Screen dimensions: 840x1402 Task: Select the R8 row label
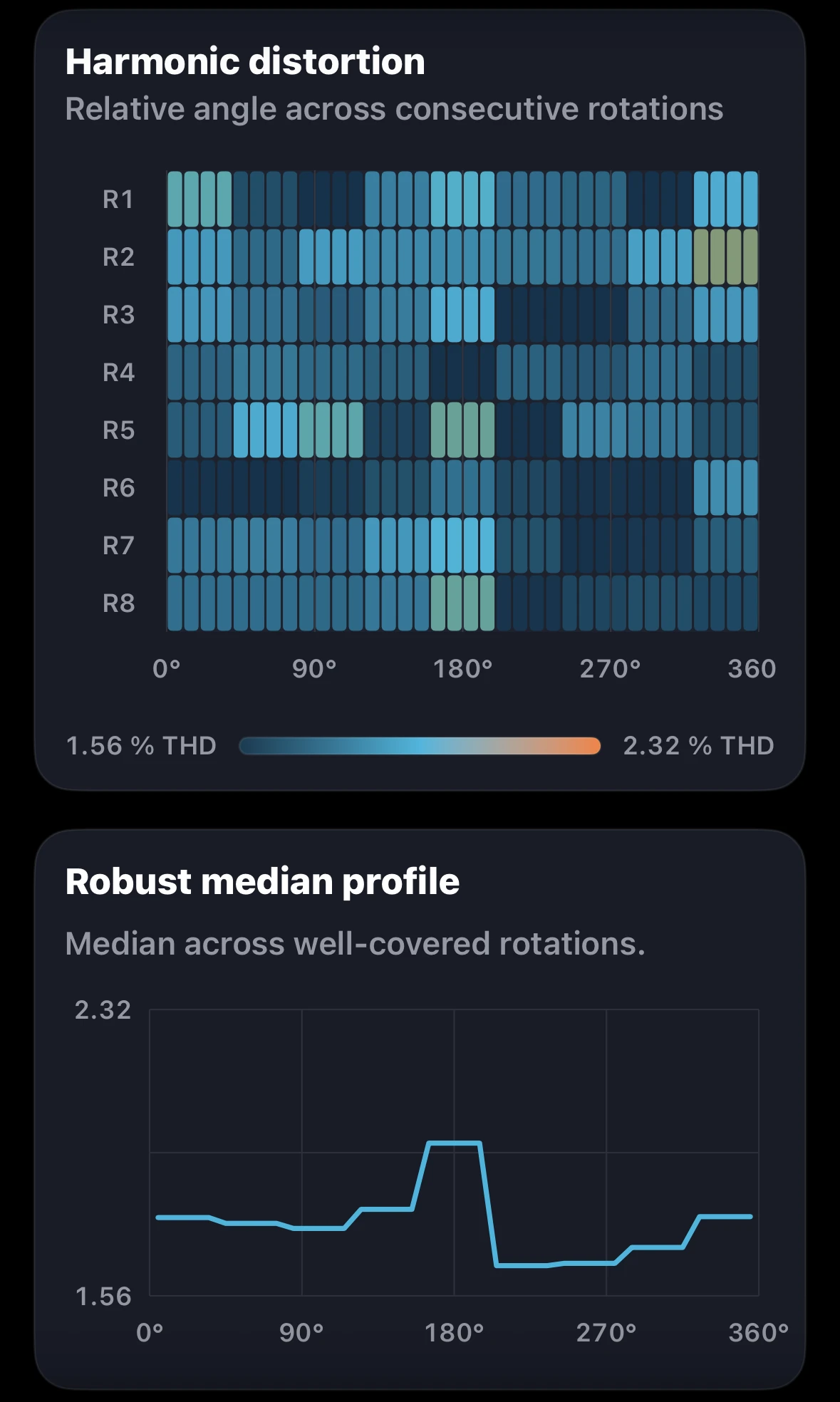click(x=118, y=603)
